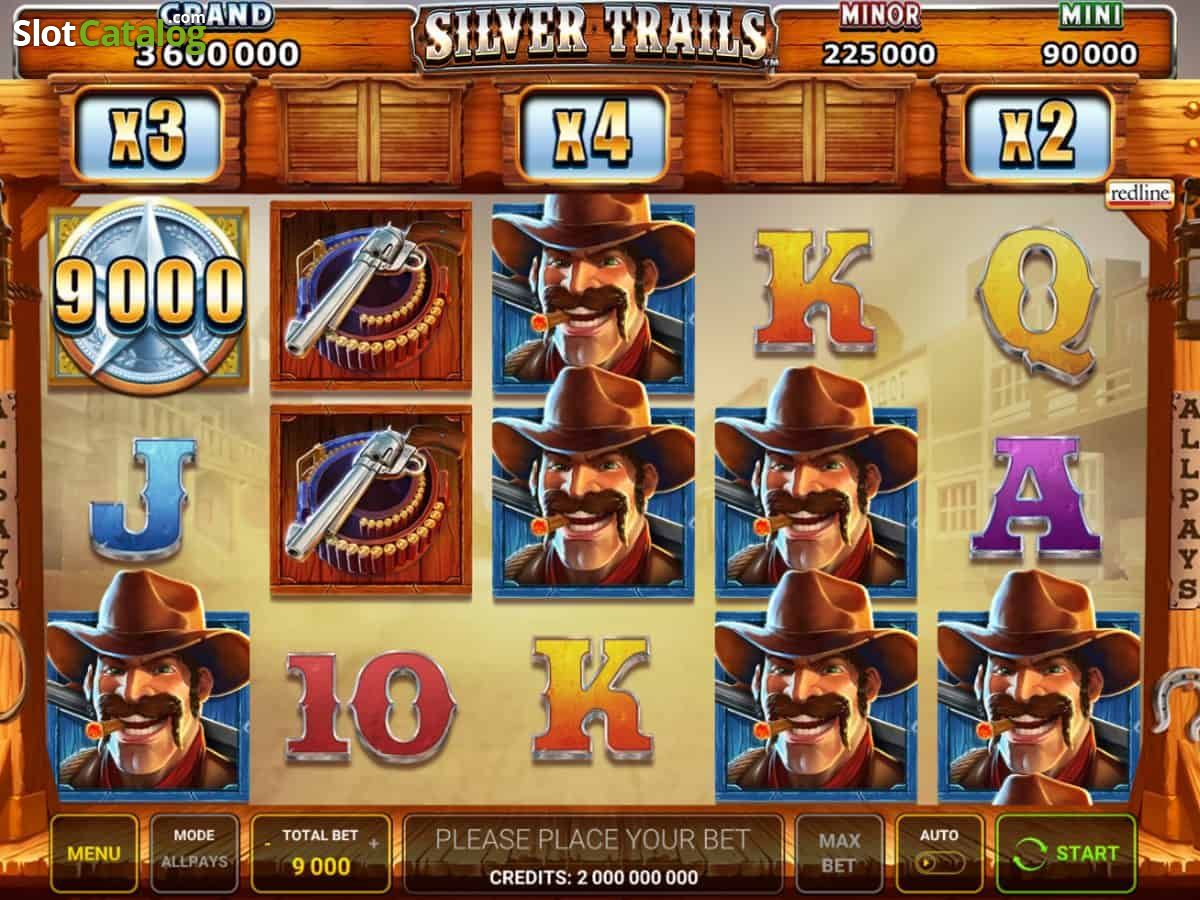Switch the MODE ALLPAYS setting
This screenshot has width=1200, height=900.
tap(194, 852)
